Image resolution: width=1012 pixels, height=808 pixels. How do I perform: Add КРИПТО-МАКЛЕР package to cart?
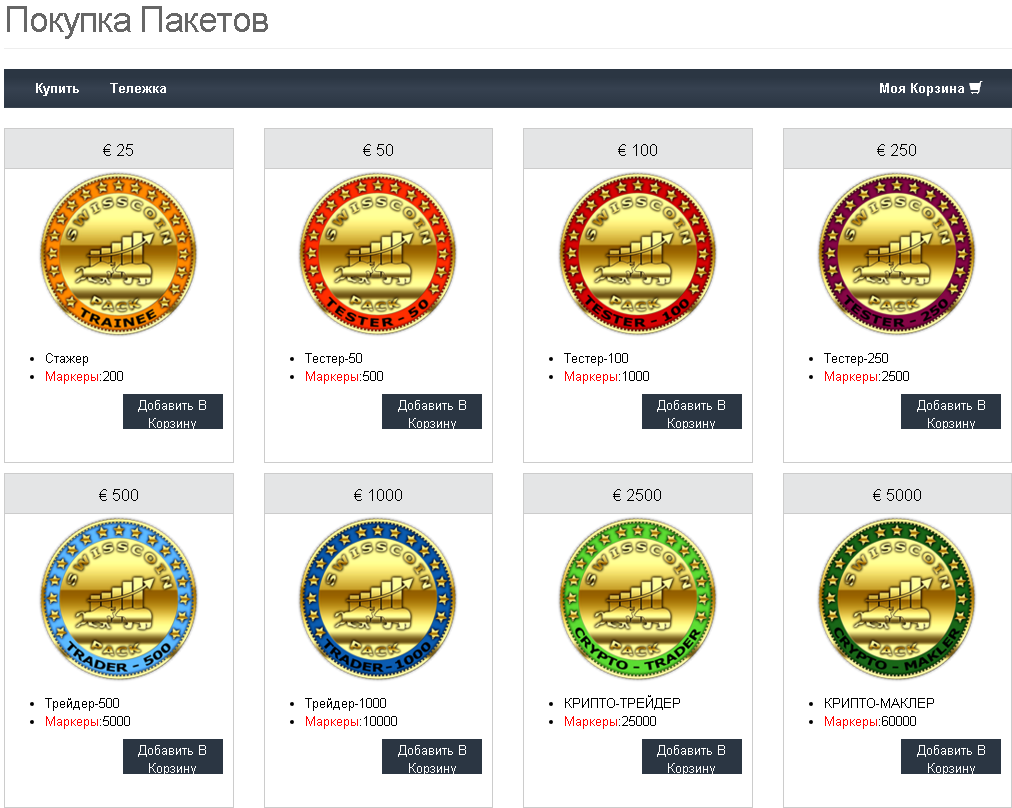[951, 757]
